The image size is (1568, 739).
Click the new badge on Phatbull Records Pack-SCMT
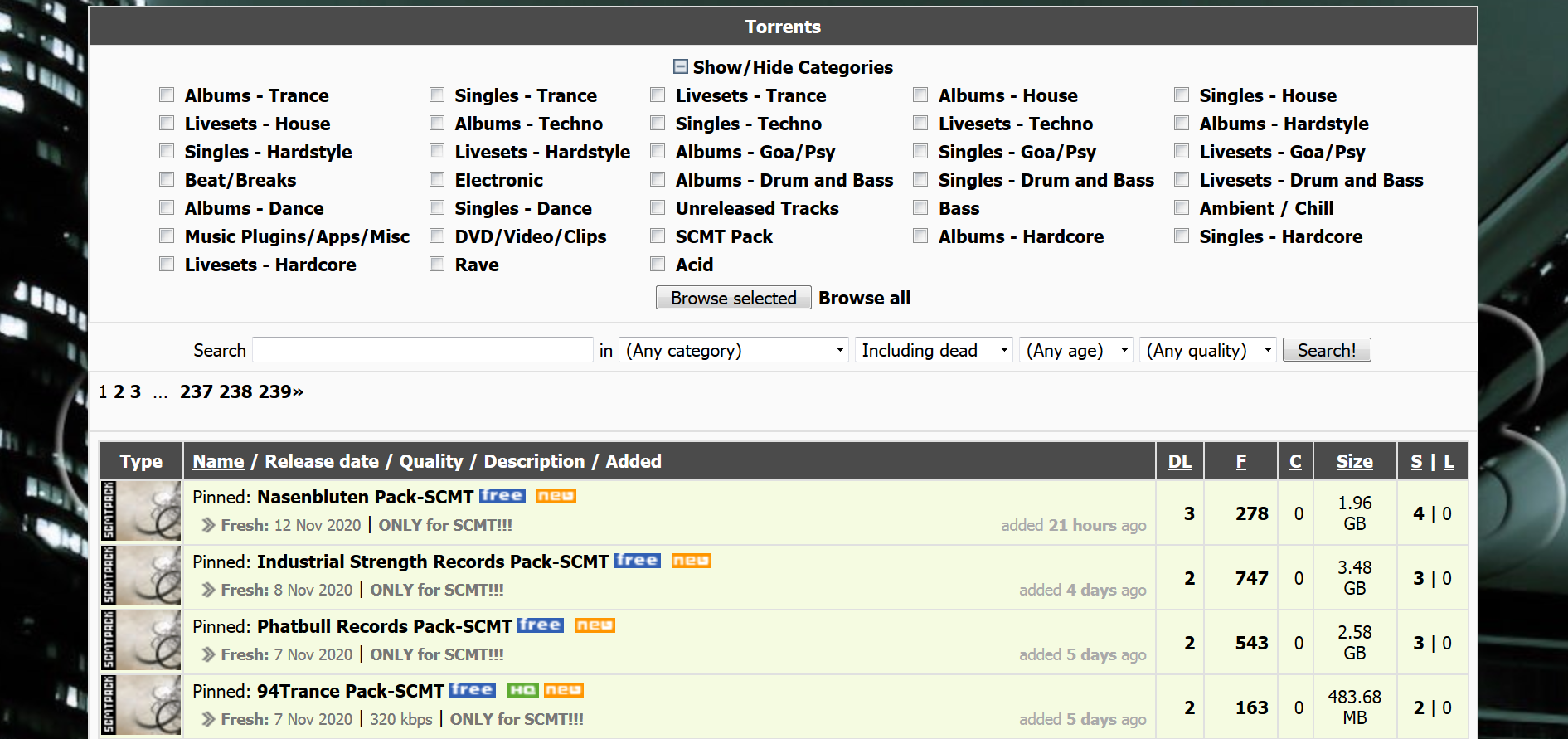tap(595, 625)
